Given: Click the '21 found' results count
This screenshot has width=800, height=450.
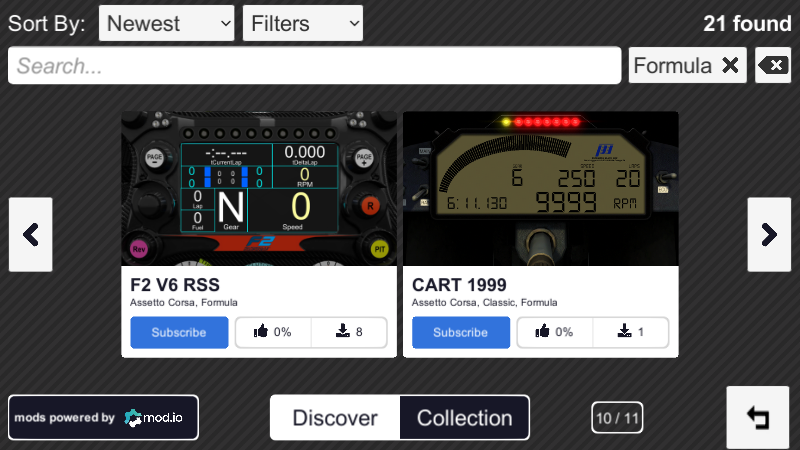Looking at the screenshot, I should tap(747, 23).
